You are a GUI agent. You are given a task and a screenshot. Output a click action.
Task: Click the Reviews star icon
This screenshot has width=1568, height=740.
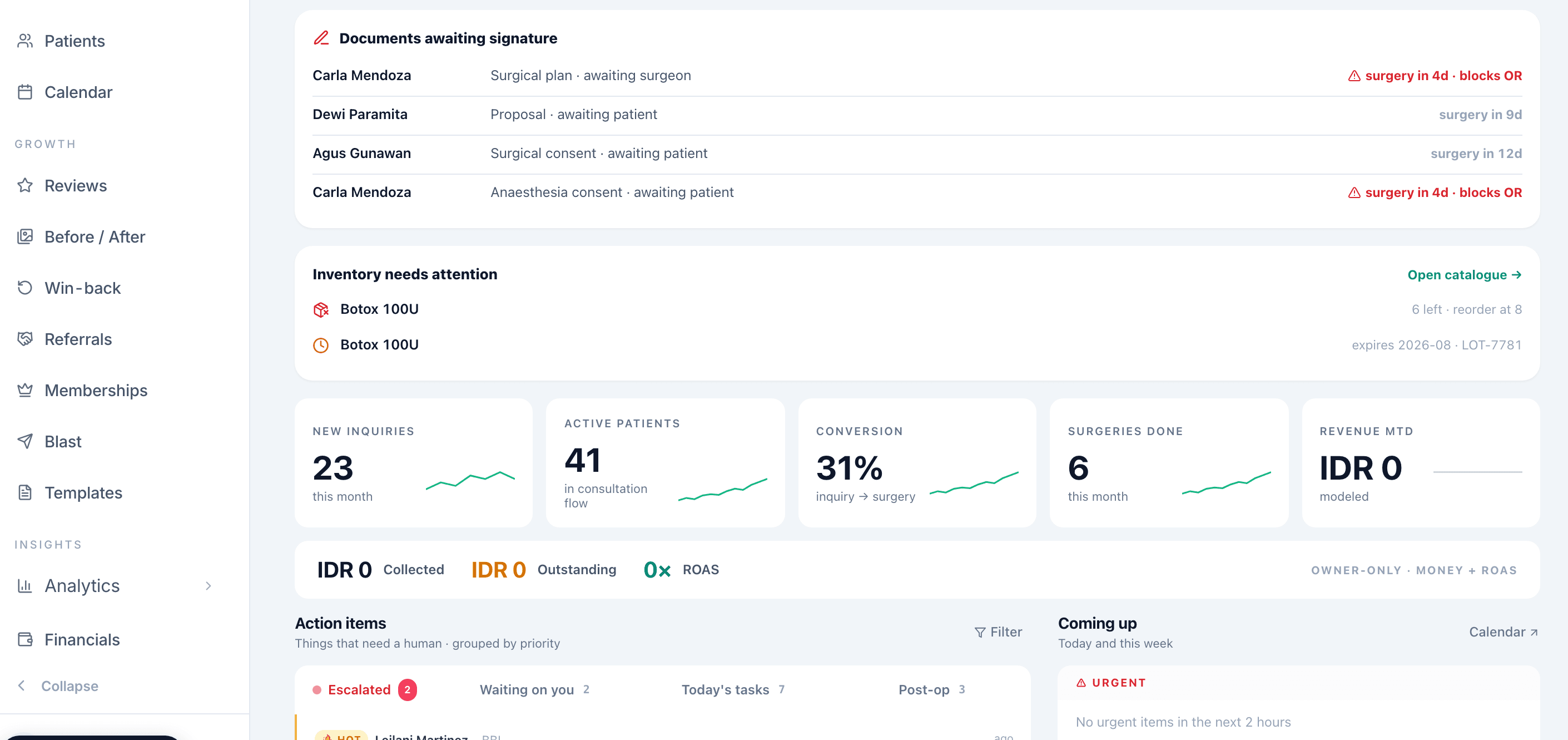click(25, 185)
